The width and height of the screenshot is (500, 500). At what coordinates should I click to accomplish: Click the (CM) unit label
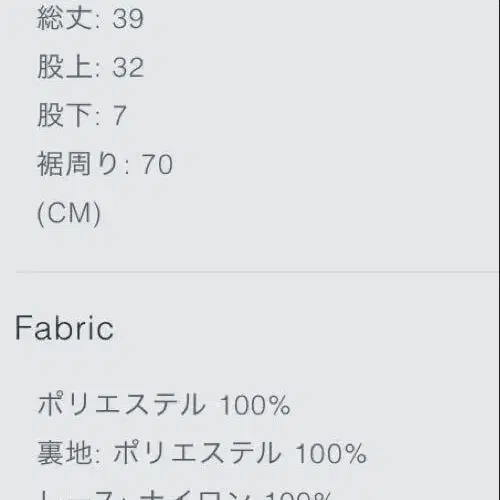(69, 213)
